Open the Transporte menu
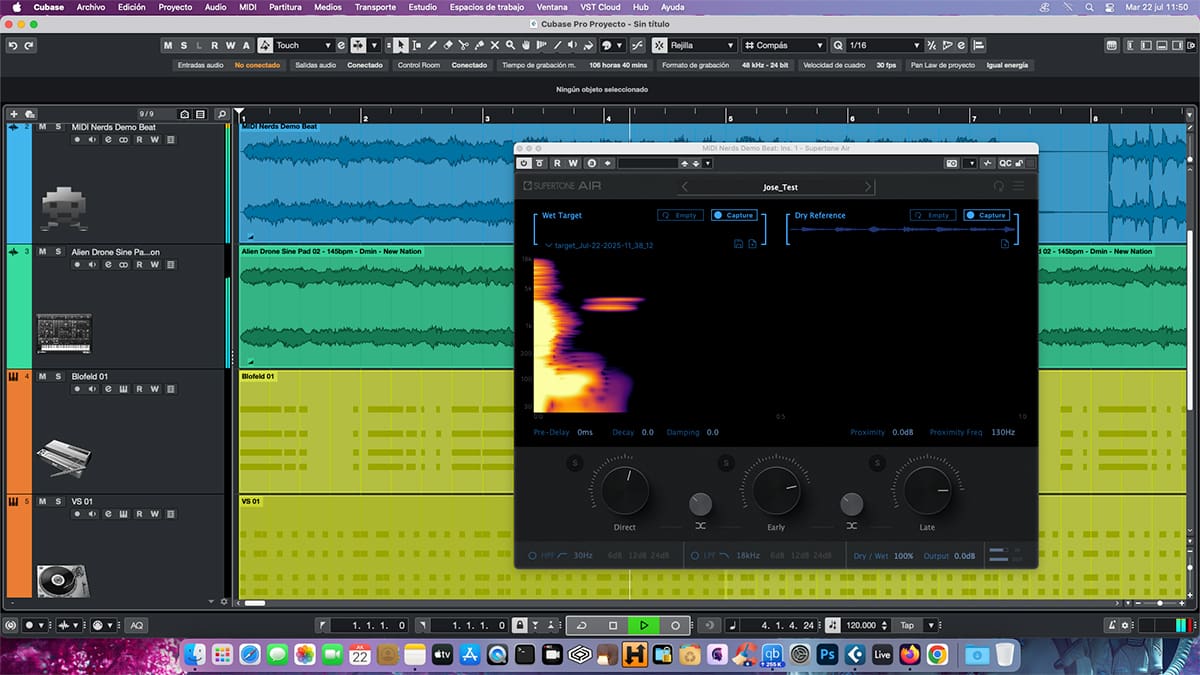Viewport: 1200px width, 675px height. [375, 7]
